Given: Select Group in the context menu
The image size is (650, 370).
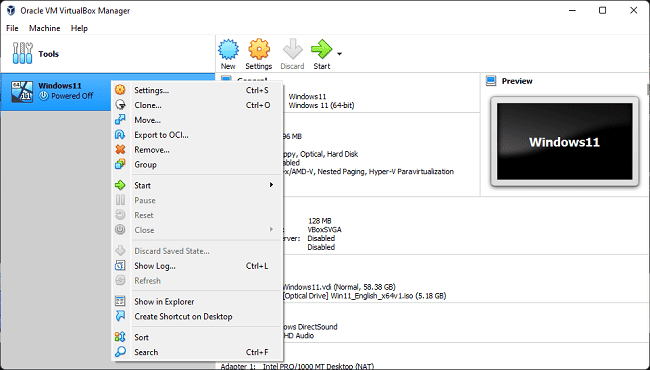Looking at the screenshot, I should 197,164.
